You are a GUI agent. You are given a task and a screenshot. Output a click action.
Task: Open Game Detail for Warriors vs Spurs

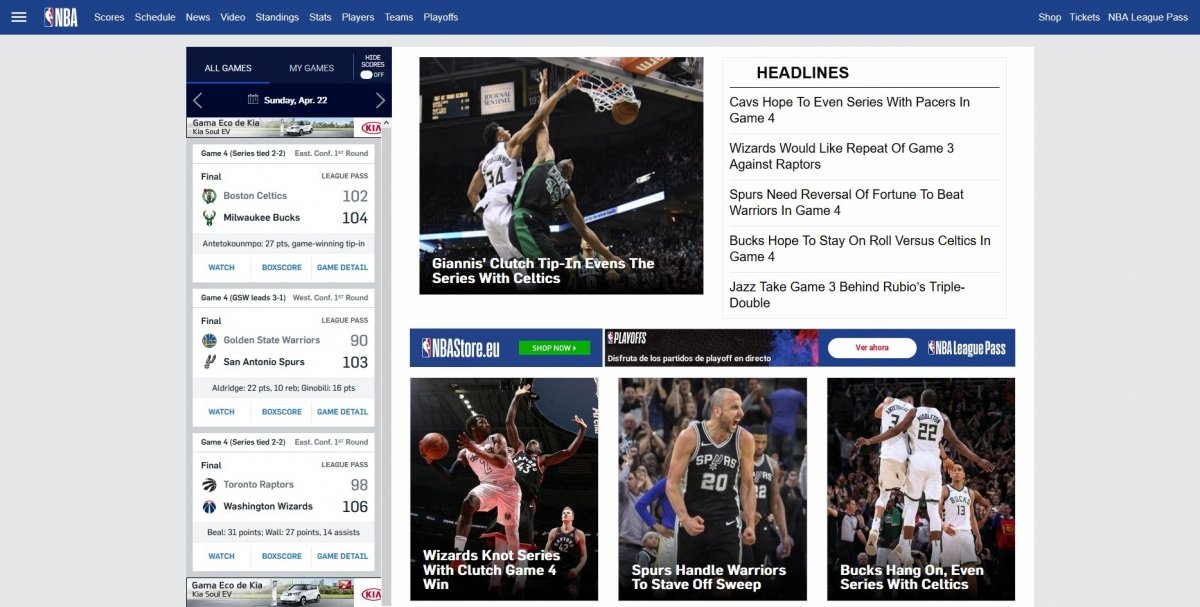coord(343,412)
